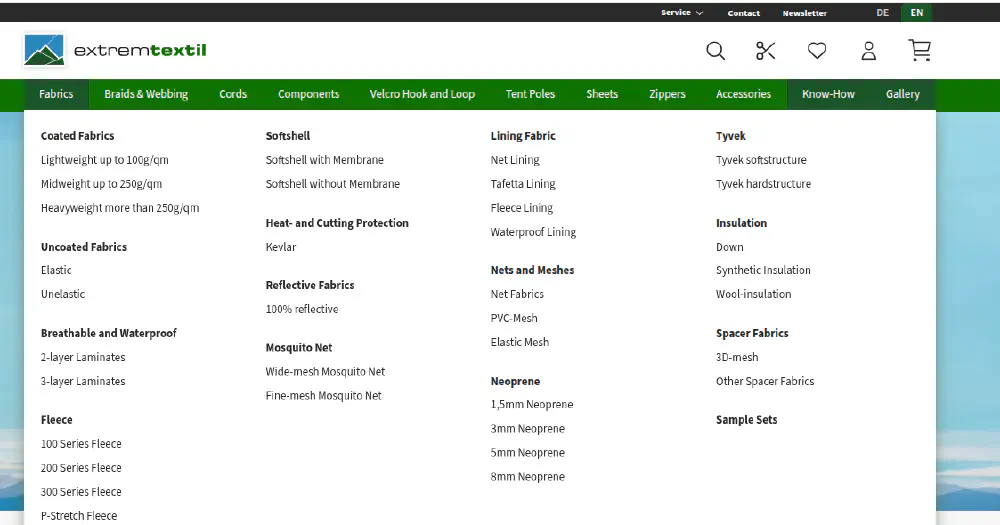Open the wishlist heart icon
This screenshot has width=1000, height=525.
coord(817,51)
